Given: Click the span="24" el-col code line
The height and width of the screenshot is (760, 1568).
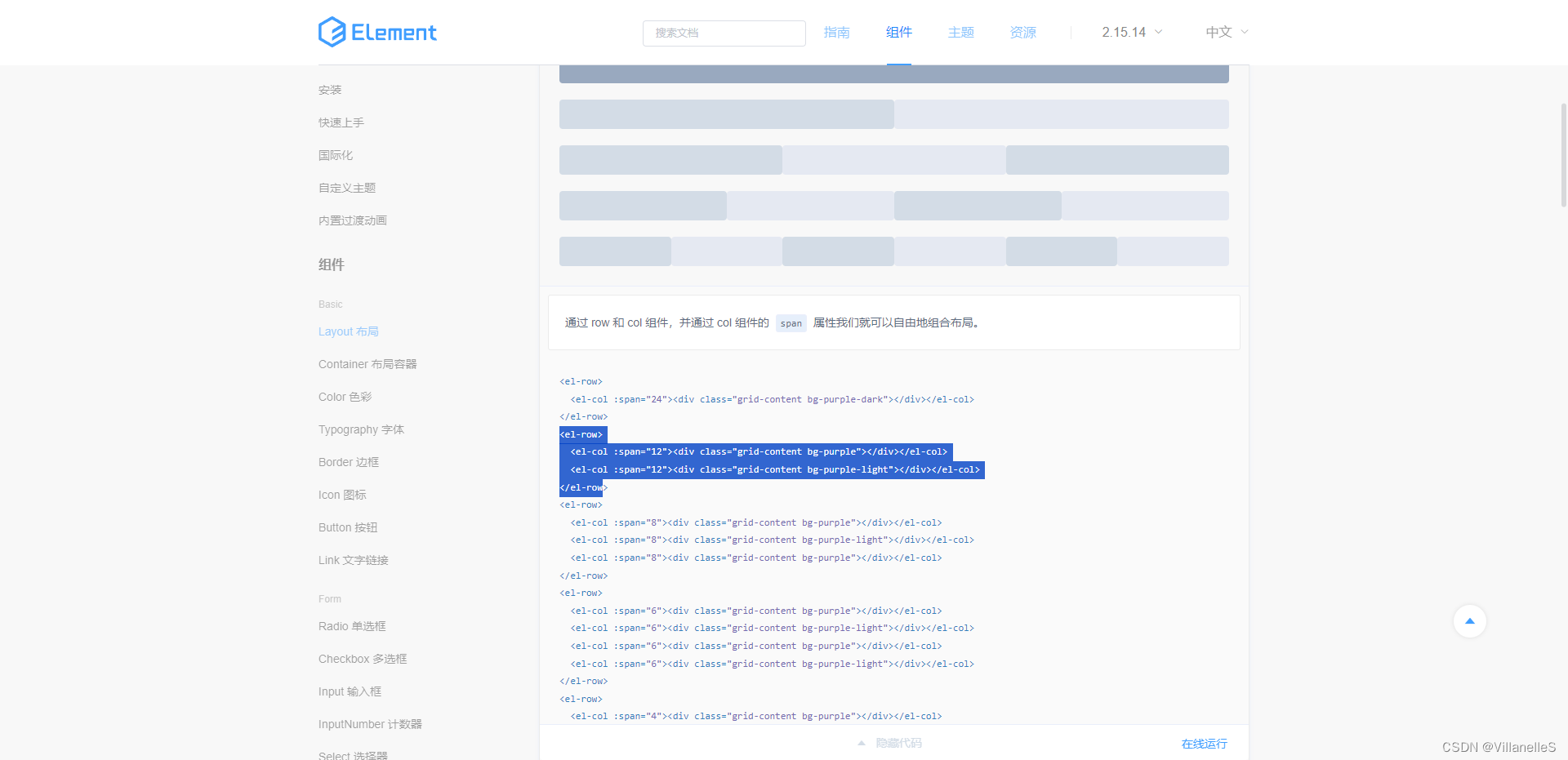Looking at the screenshot, I should point(772,399).
